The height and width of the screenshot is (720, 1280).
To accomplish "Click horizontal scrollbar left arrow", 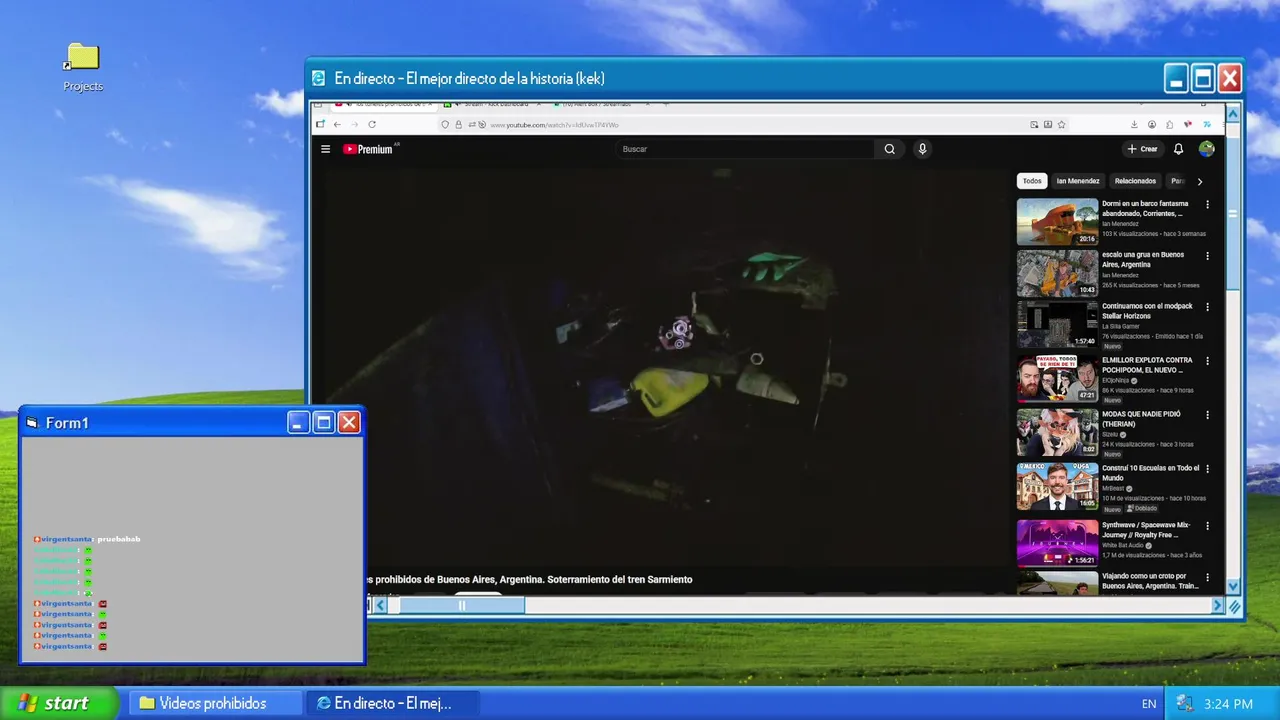I will pos(380,605).
